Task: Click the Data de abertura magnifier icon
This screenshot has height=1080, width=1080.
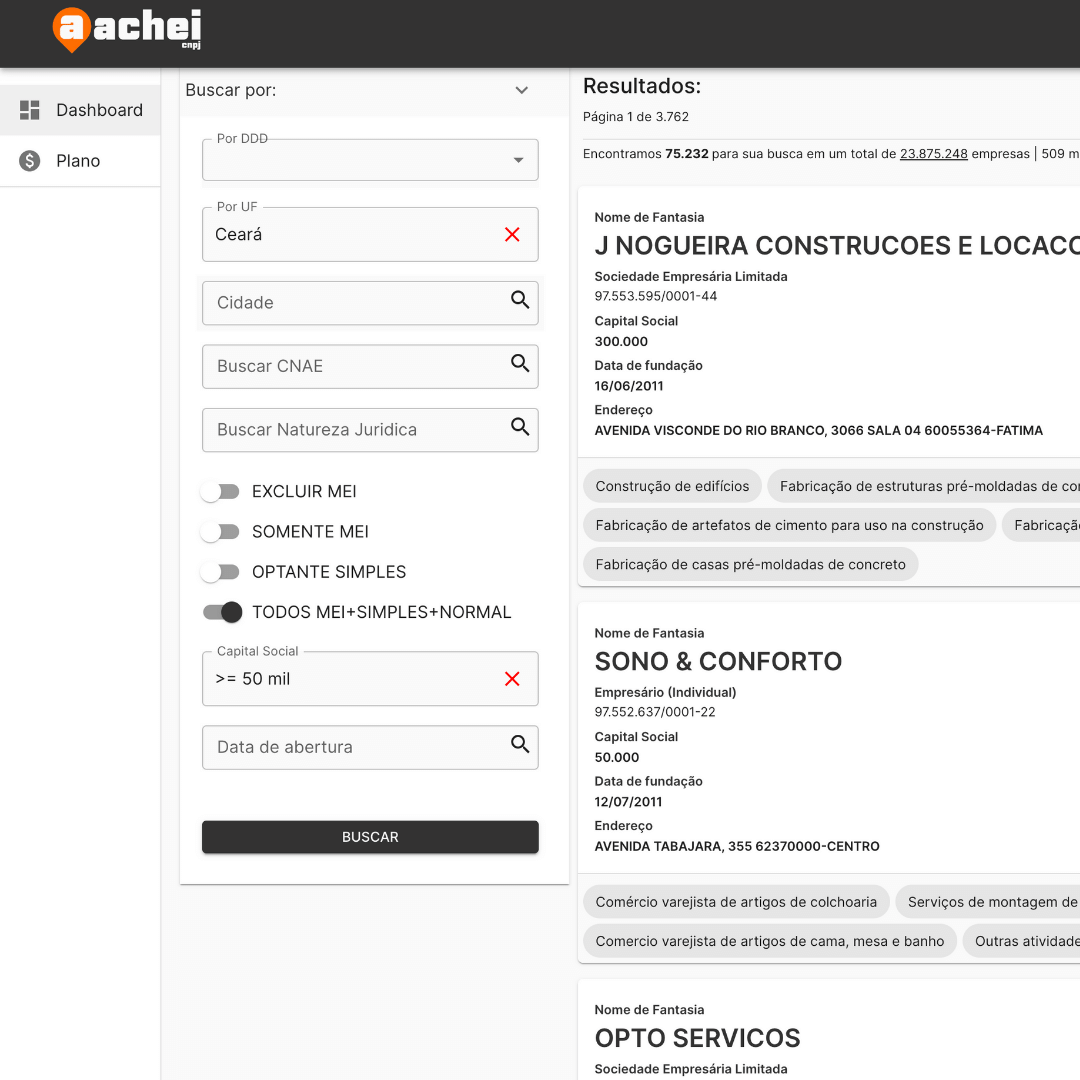Action: point(520,744)
